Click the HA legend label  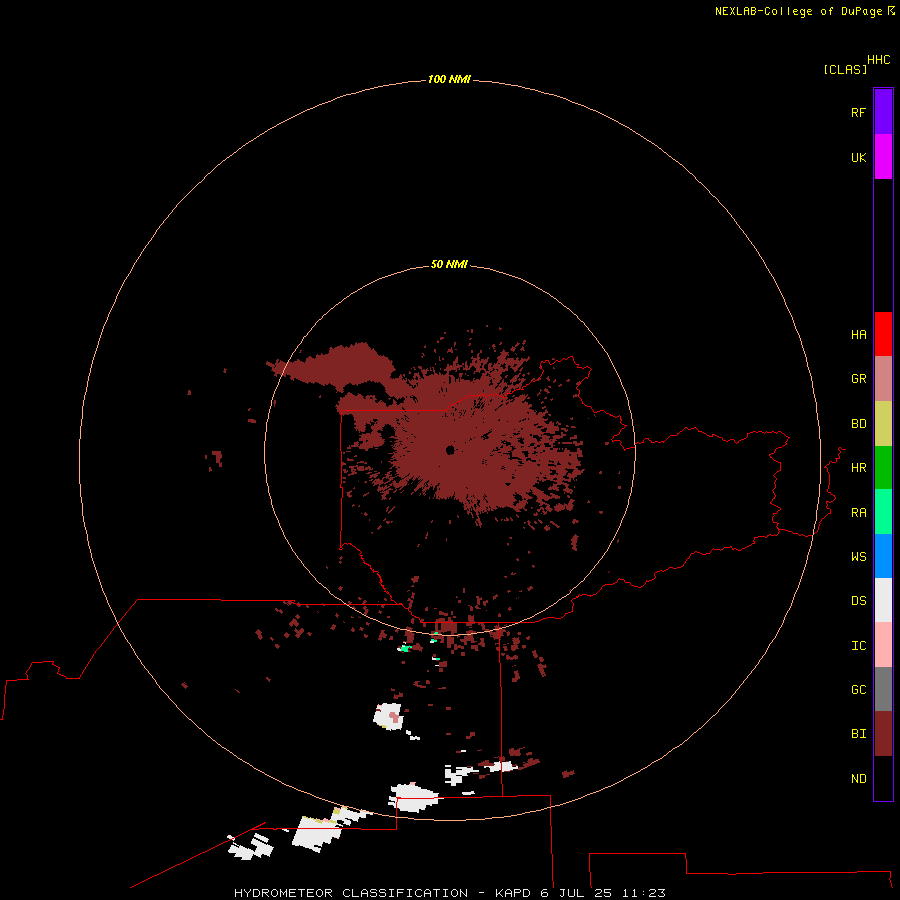click(858, 335)
